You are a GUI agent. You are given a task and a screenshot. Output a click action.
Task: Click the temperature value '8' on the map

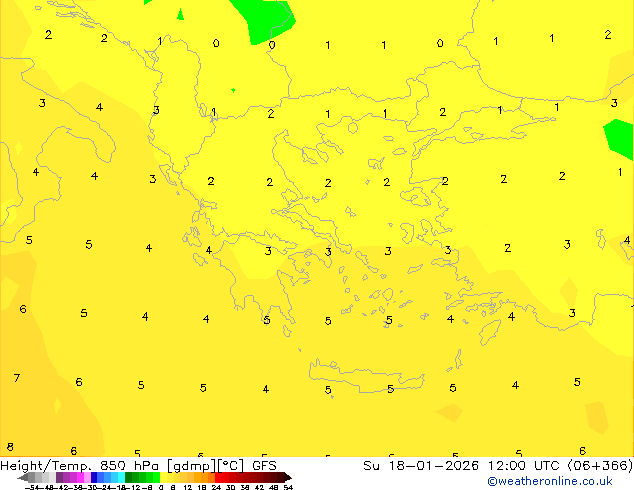pos(10,447)
